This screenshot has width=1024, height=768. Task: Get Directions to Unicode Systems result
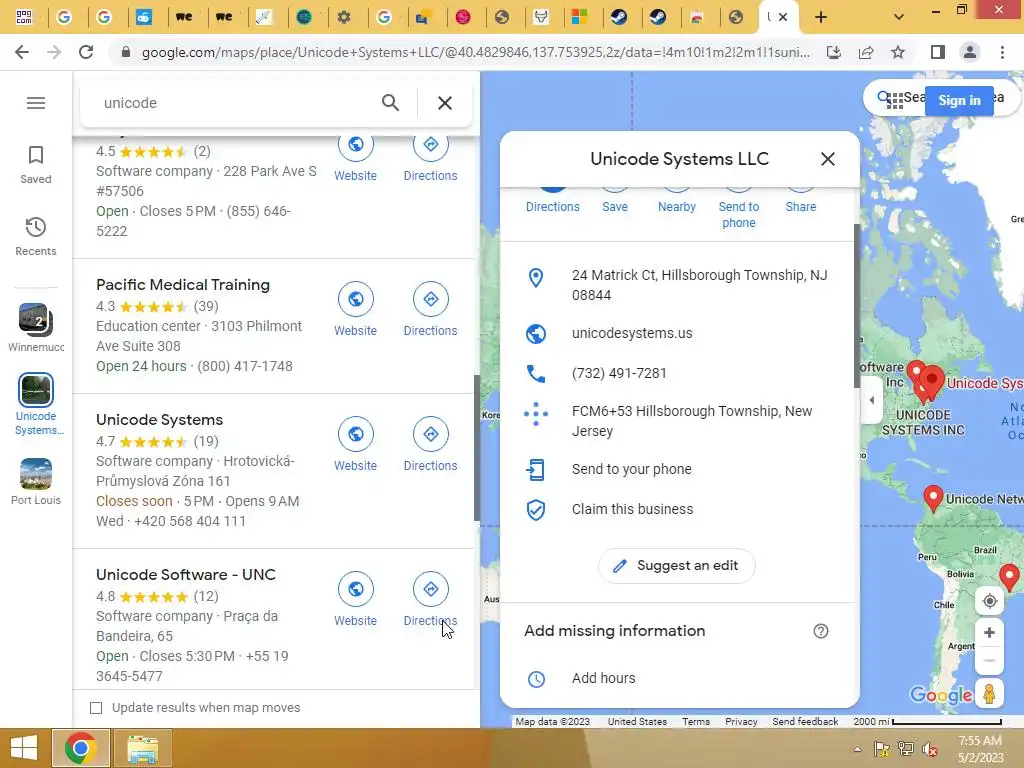point(430,445)
